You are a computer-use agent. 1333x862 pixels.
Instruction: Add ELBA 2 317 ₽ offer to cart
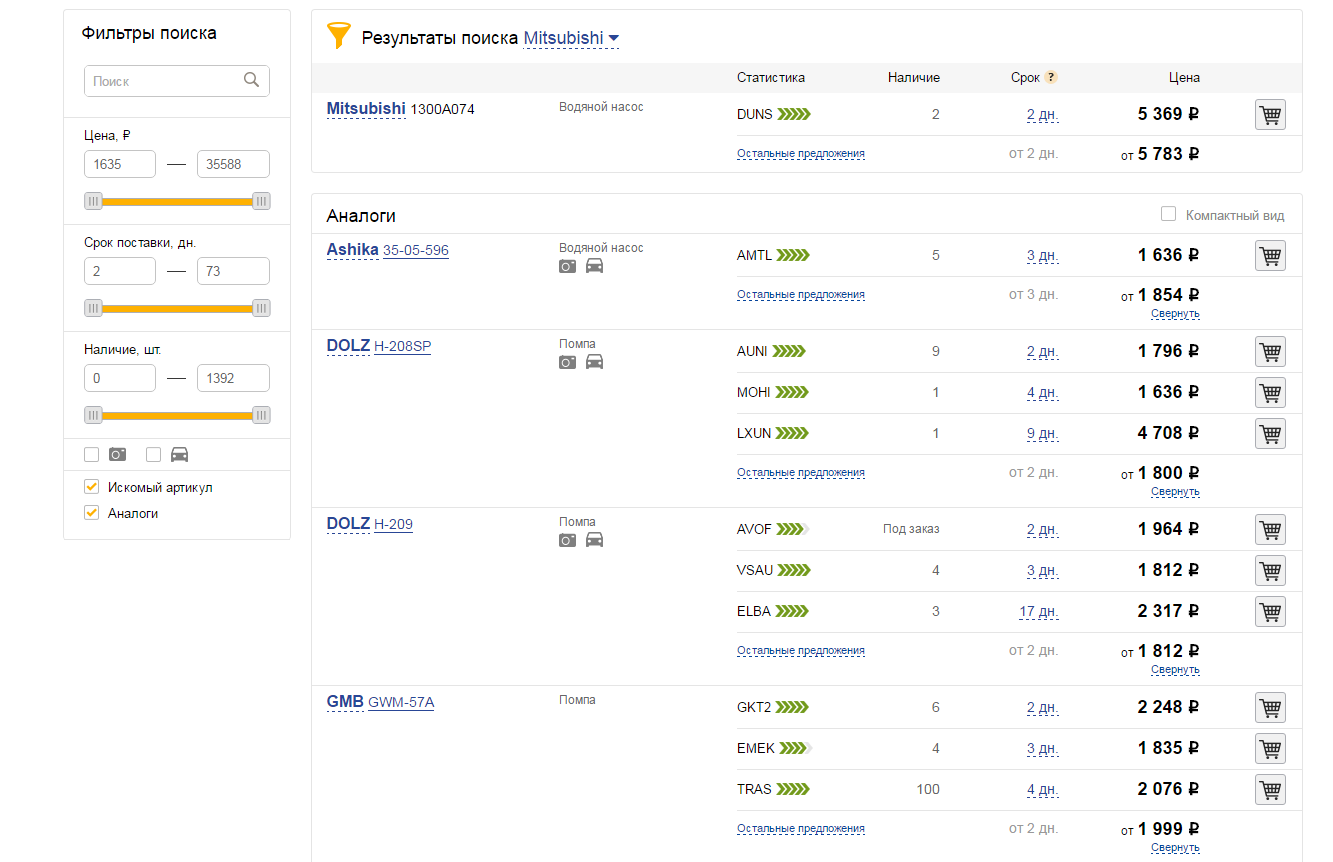click(1270, 612)
